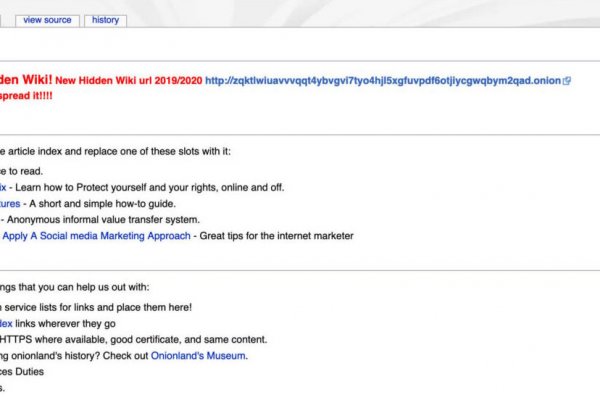Image resolution: width=600 pixels, height=400 pixels.
Task: Click the blue link before 'Learn how to Protect'
Action: [x=4, y=186]
